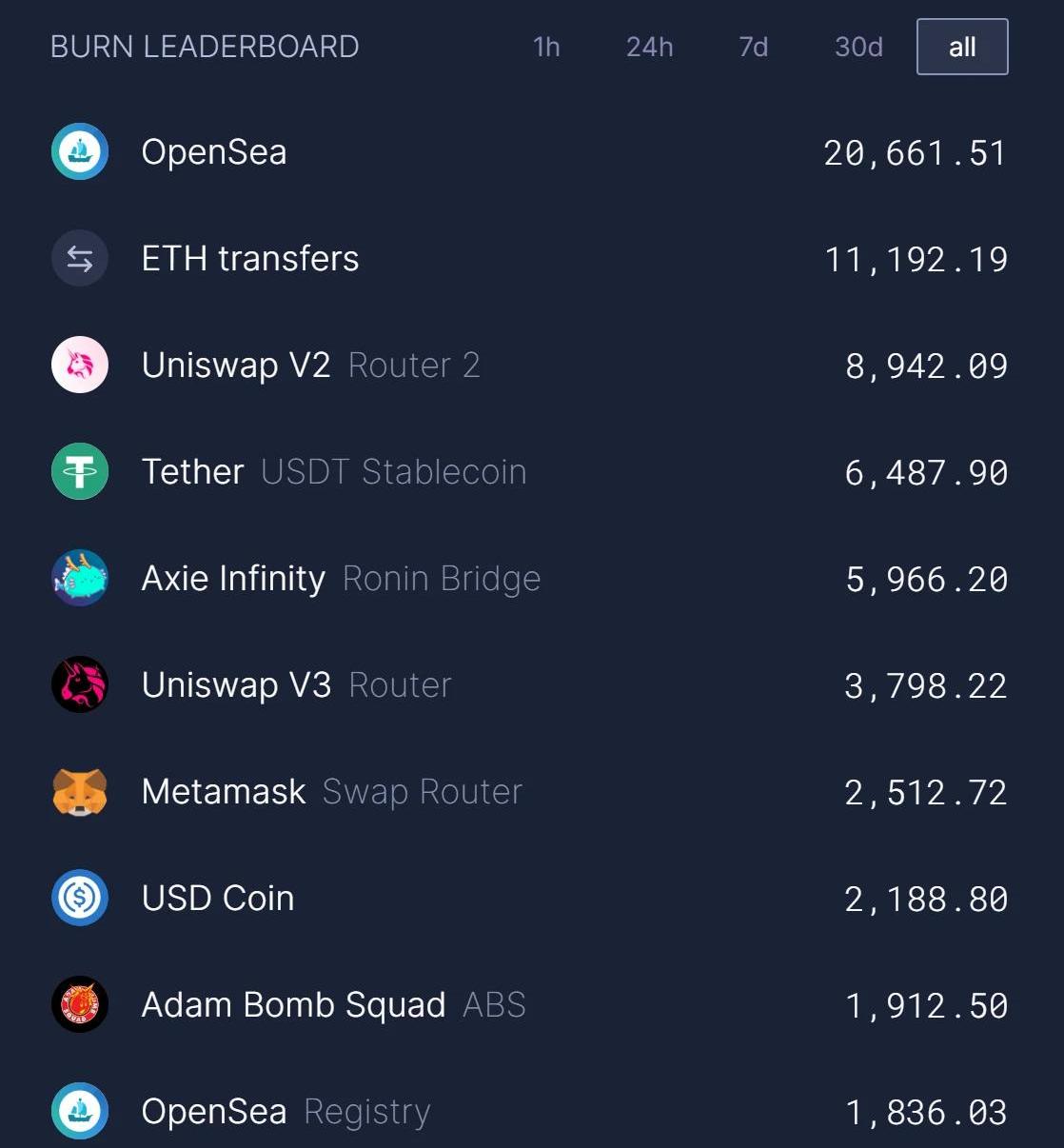Click the Metamask fox icon
Screen dimensions: 1064x1148
80,792
